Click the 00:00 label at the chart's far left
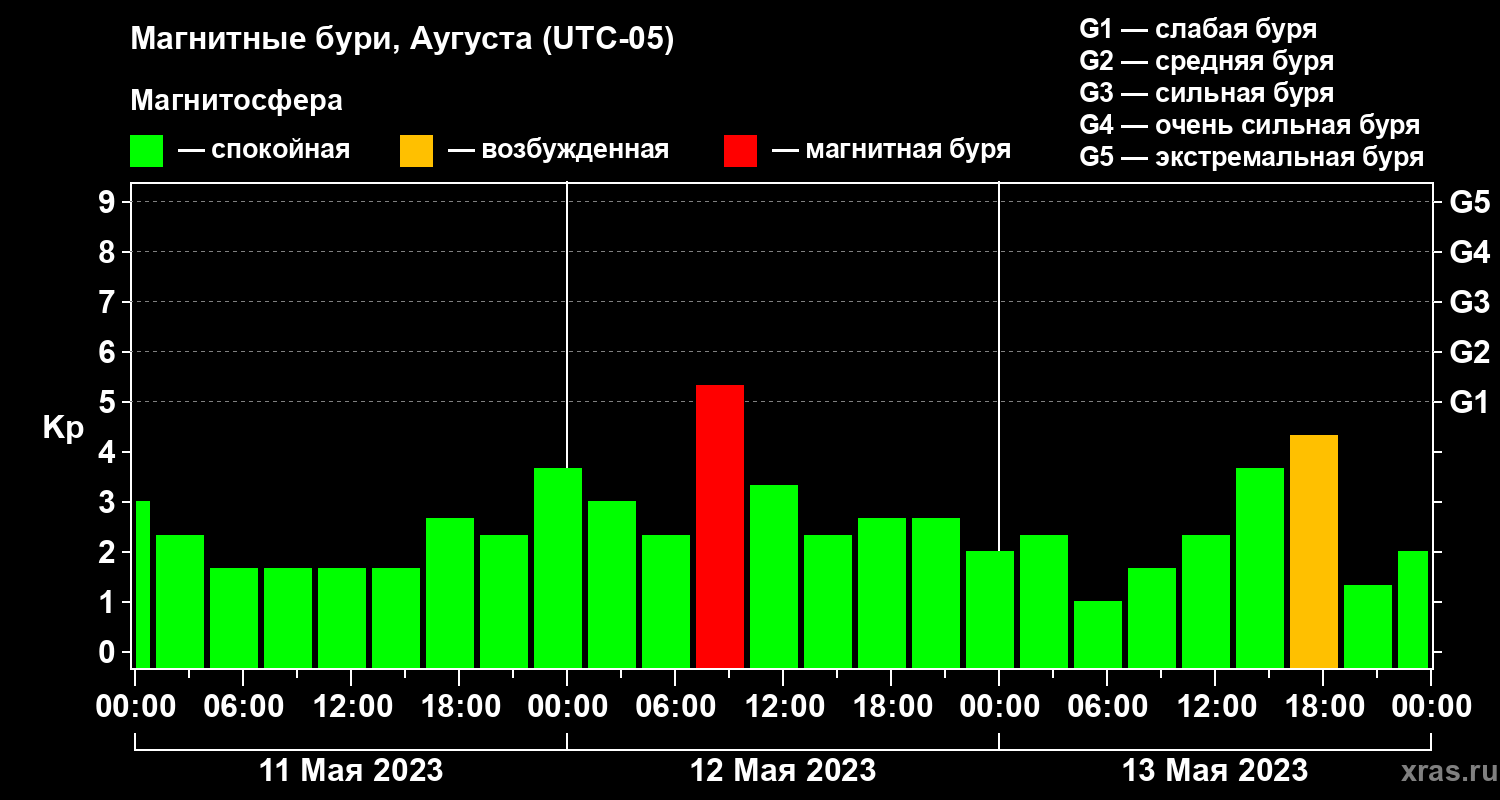 [135, 706]
